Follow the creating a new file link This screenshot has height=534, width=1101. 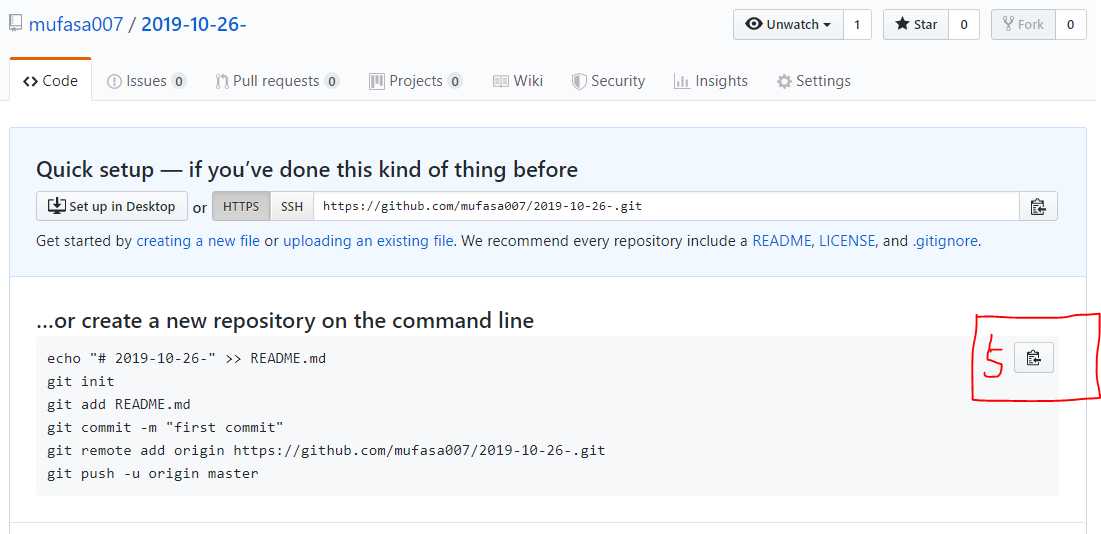point(198,241)
